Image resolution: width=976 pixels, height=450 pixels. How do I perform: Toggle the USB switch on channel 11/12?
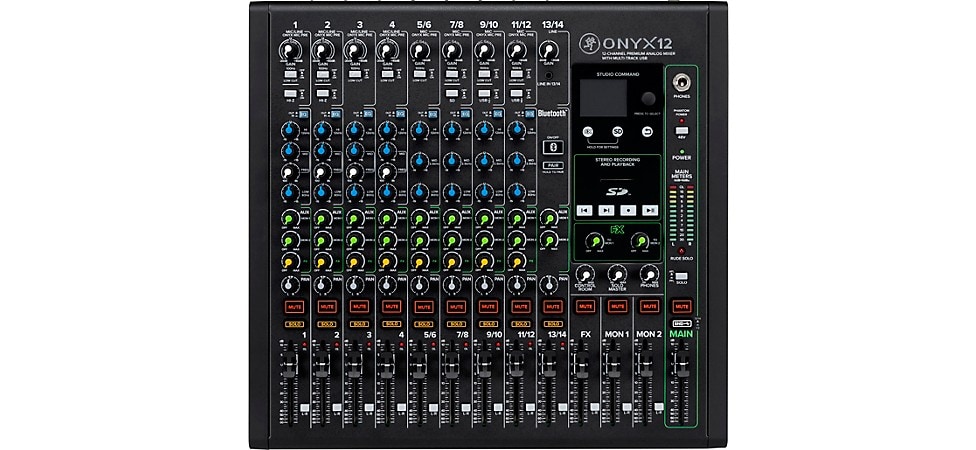(x=516, y=93)
